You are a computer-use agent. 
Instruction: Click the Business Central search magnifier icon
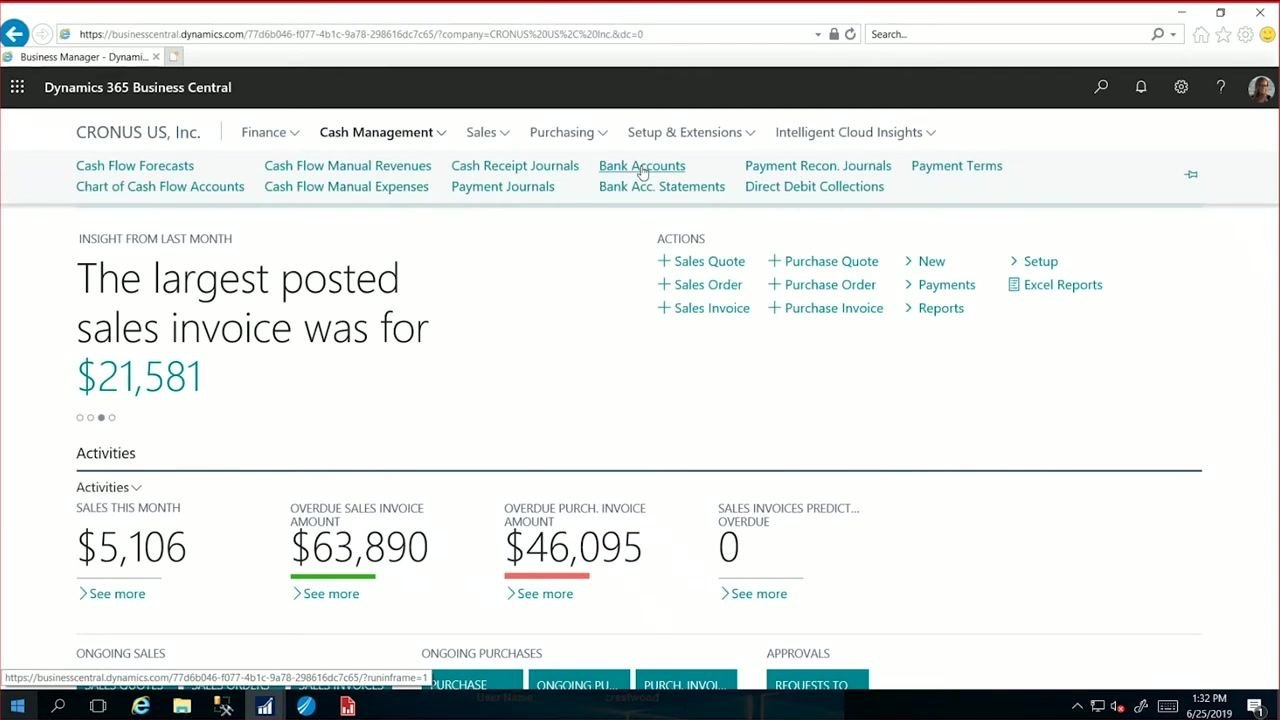pos(1101,87)
